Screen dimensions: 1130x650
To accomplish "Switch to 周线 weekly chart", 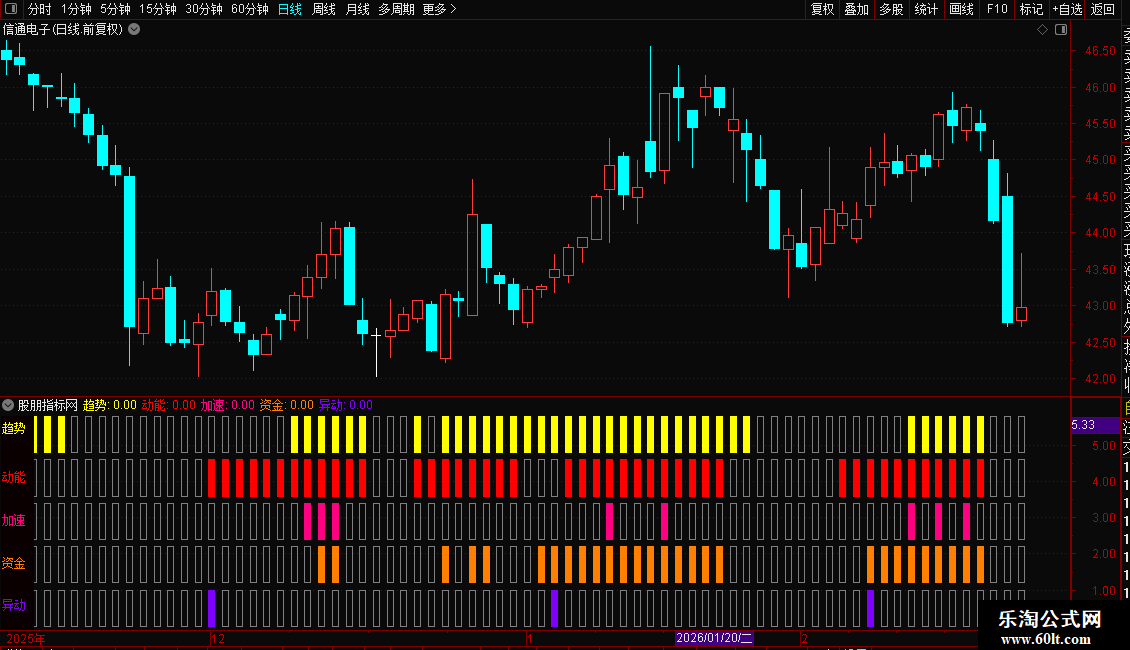I will (324, 9).
